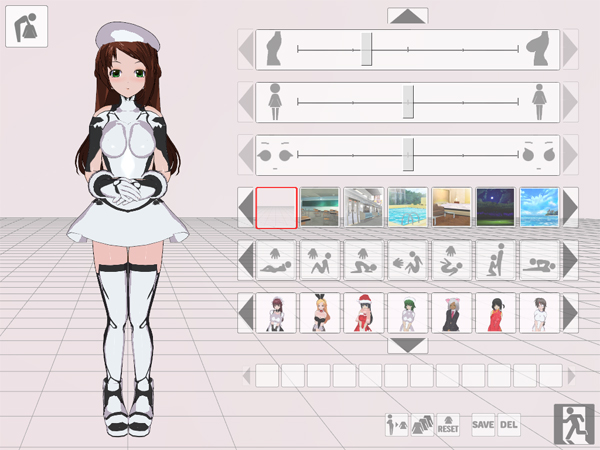Select the night park background thumbnail
Viewport: 600px width, 450px height.
[x=496, y=208]
